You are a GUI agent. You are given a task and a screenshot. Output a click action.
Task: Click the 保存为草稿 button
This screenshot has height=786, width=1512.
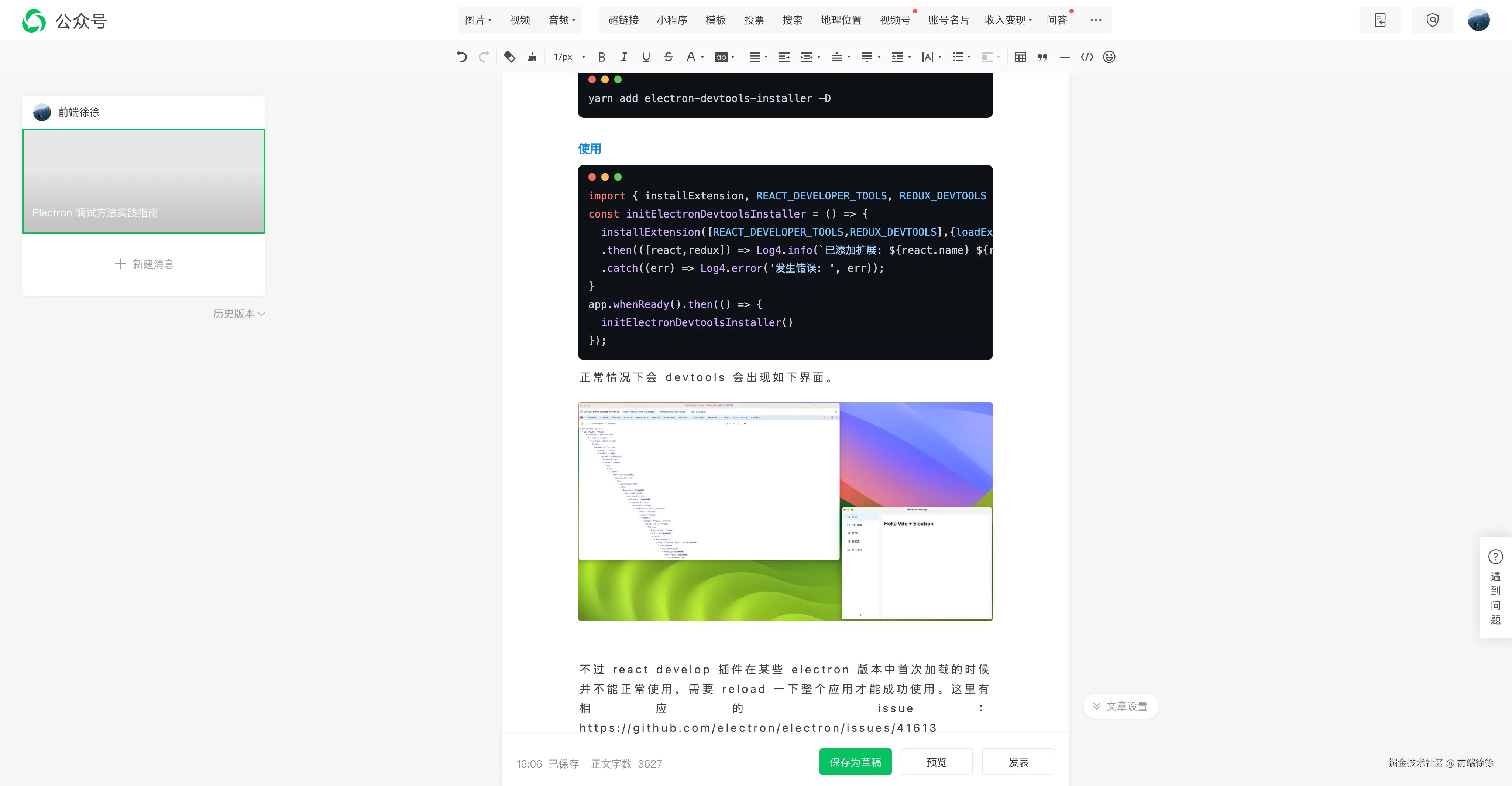coord(855,762)
